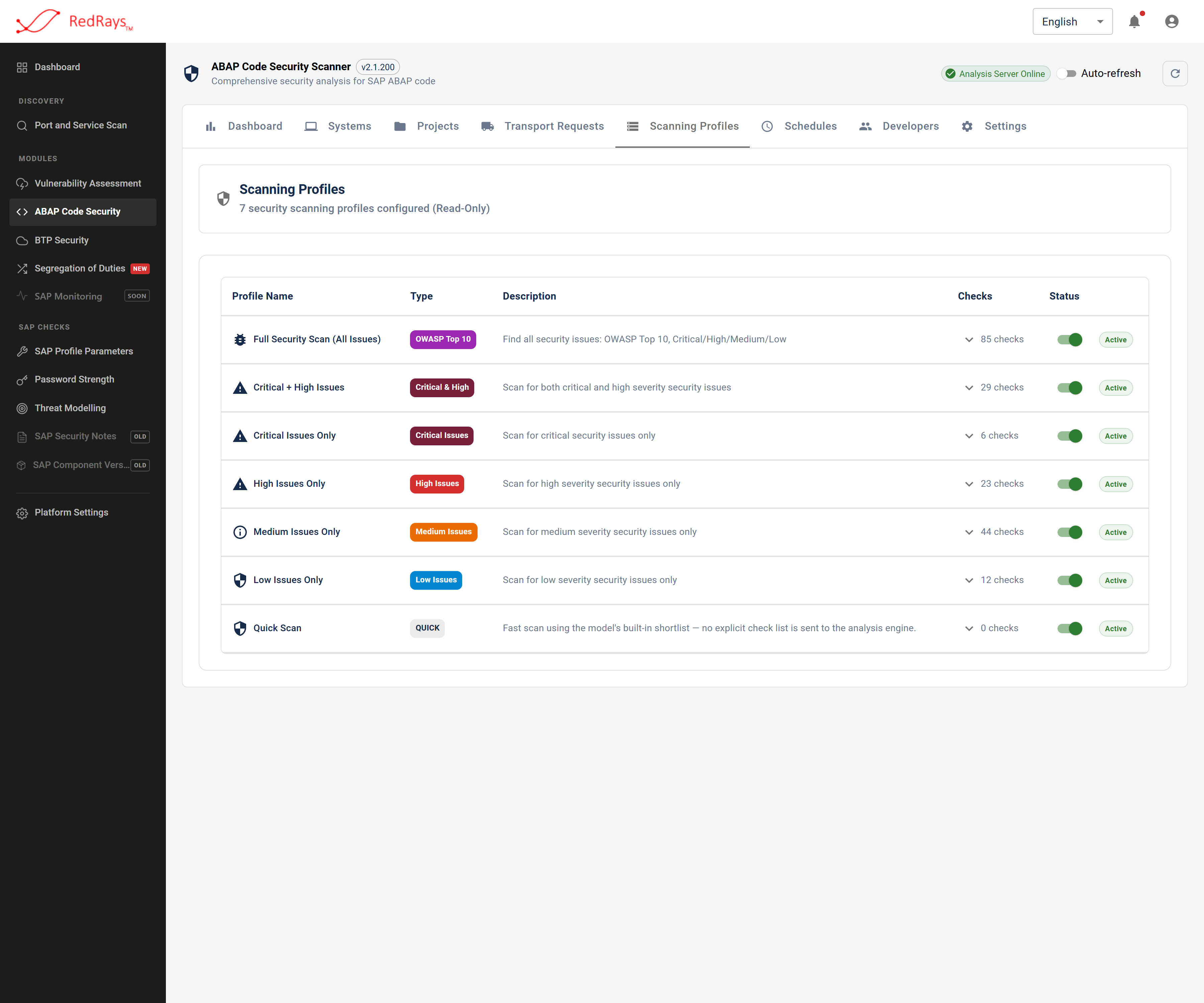The width and height of the screenshot is (1204, 1003).
Task: Click the Analysis Server Online status chip
Action: 995,73
